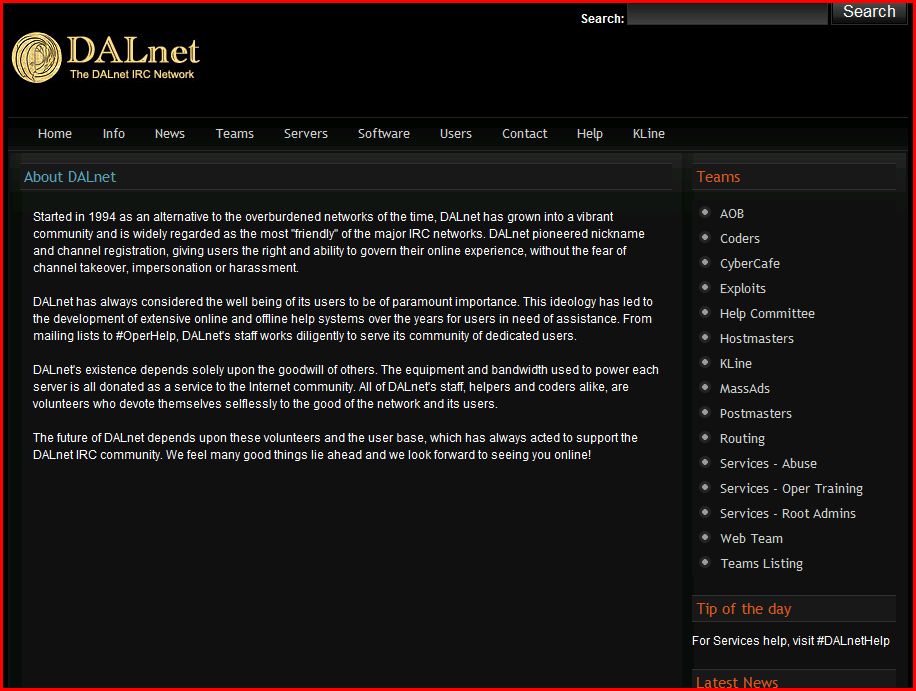Click the Latest News heading
The image size is (916, 691).
coord(737,682)
